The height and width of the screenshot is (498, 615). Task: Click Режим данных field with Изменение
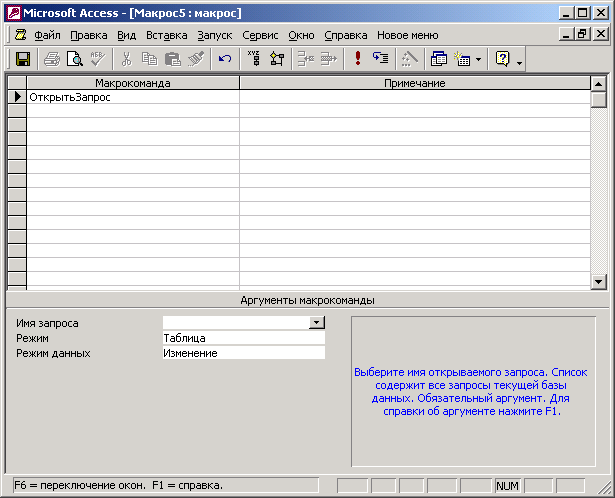click(x=244, y=353)
